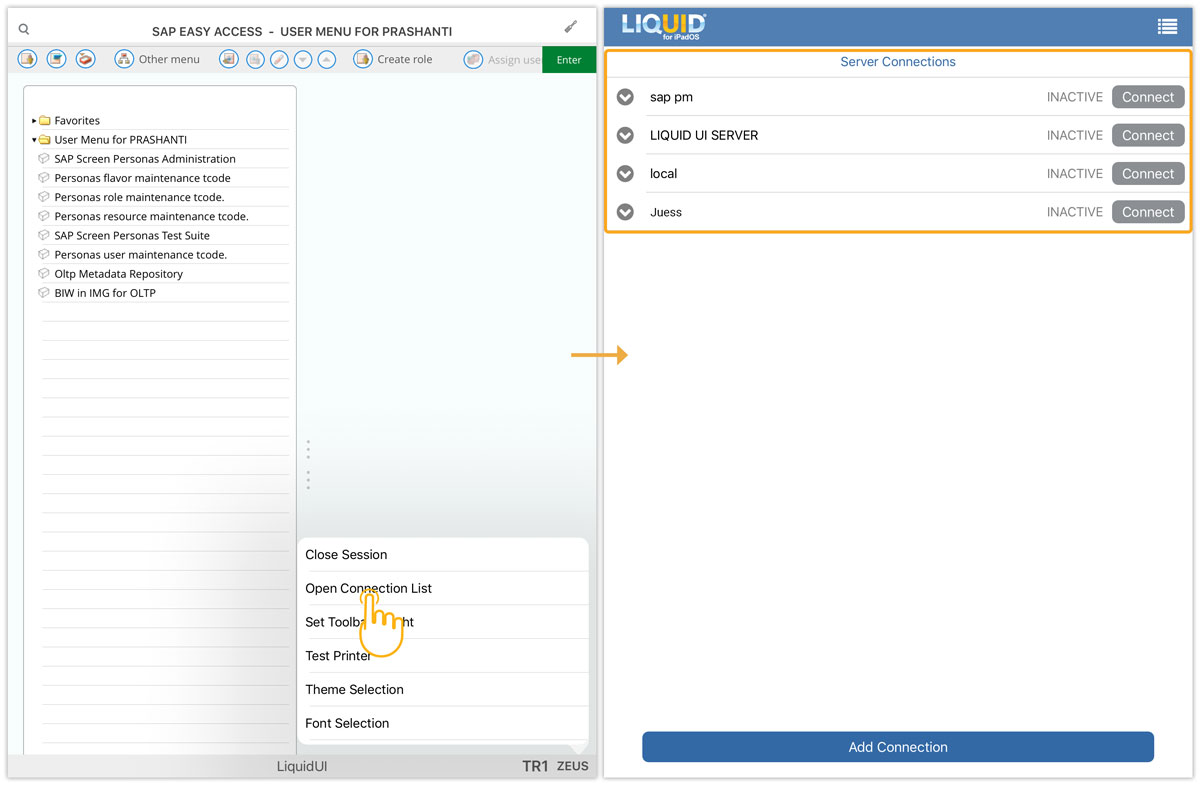Click the second round toolbar icon with the flag
1200x785 pixels.
(x=57, y=59)
